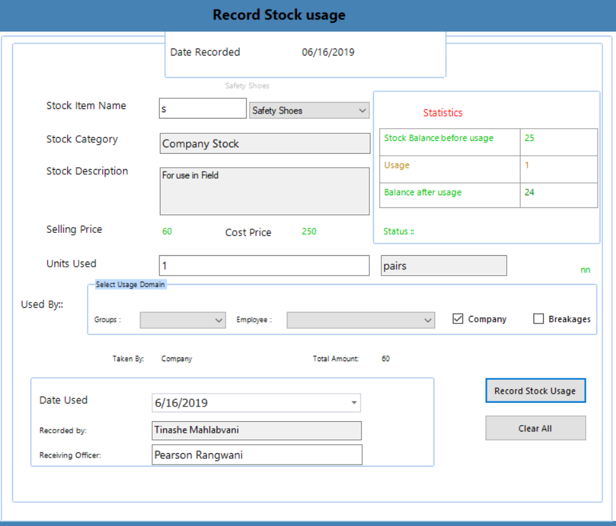This screenshot has height=526, width=616.
Task: Click the green nn label
Action: (585, 270)
